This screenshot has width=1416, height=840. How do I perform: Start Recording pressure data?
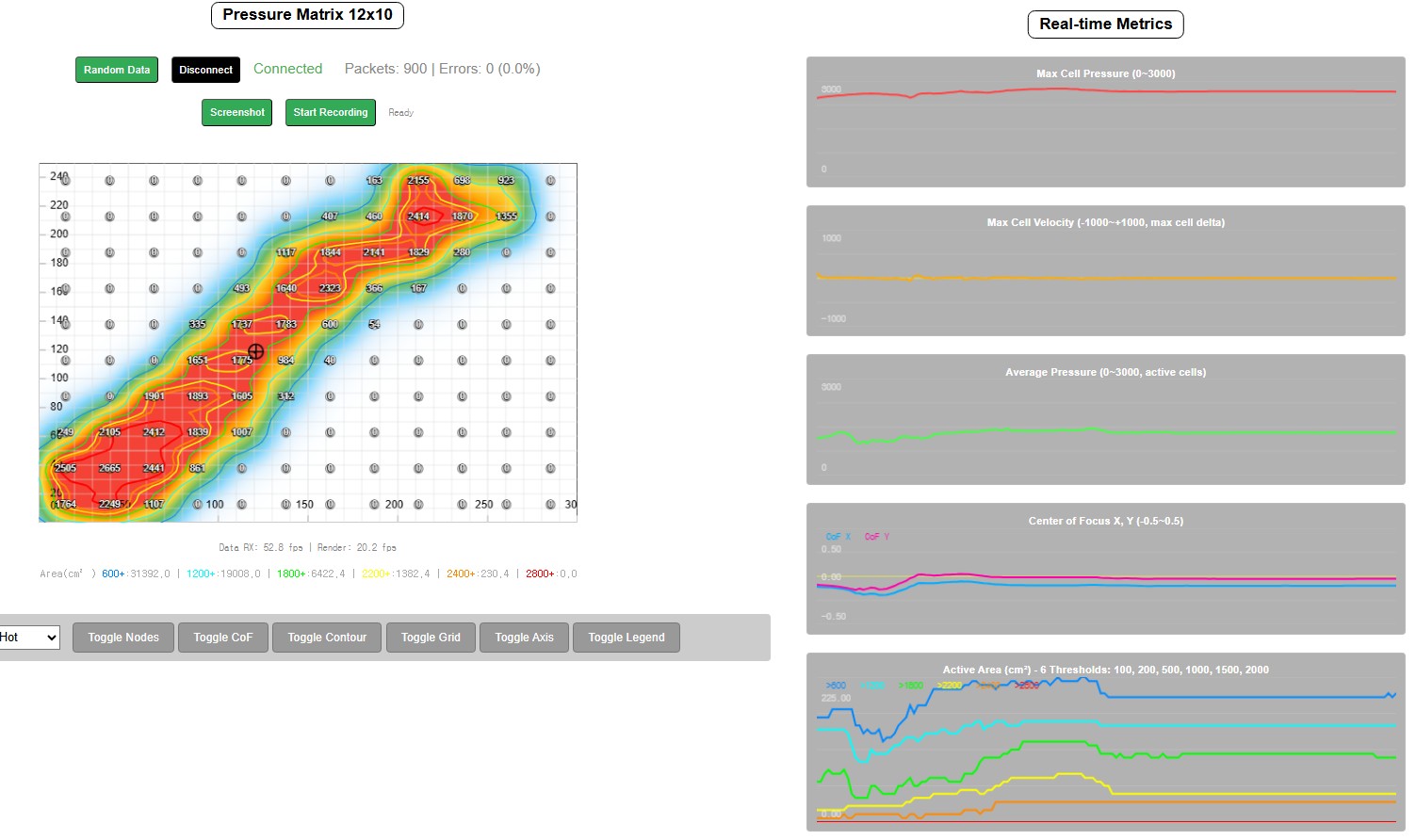pyautogui.click(x=331, y=112)
